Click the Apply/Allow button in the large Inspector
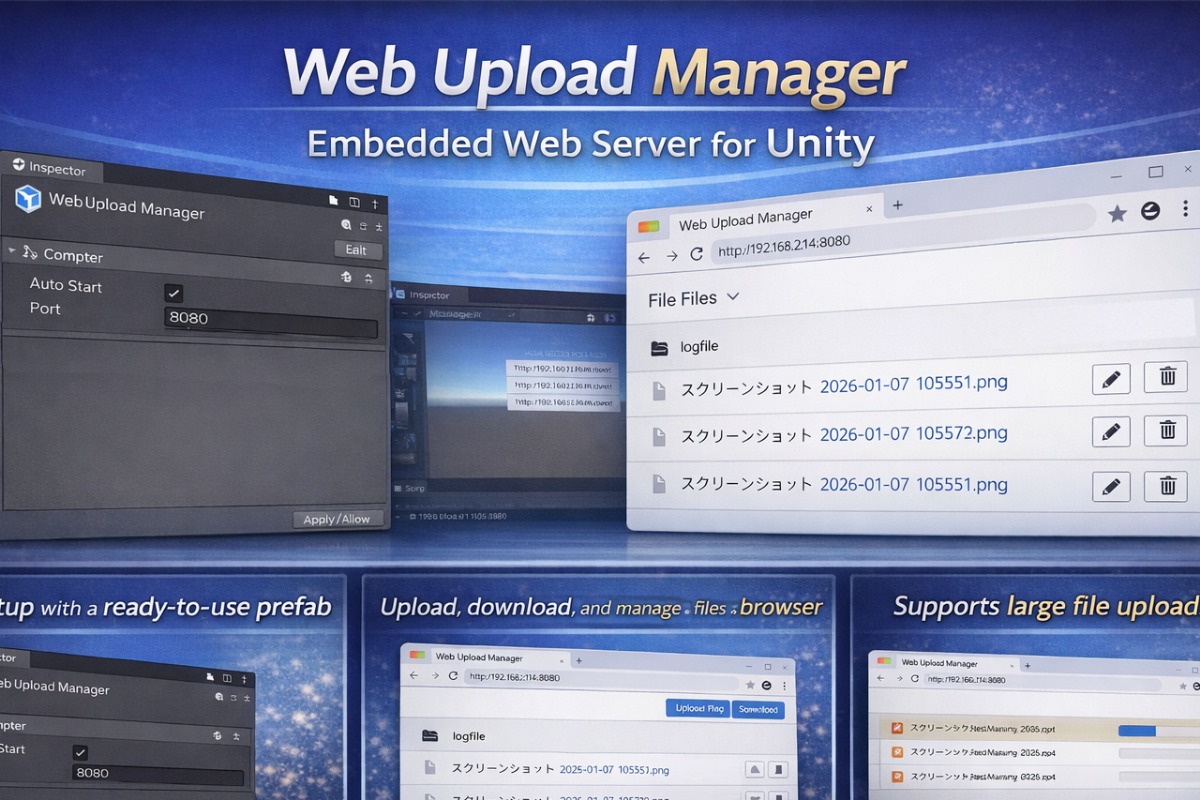 pyautogui.click(x=338, y=519)
